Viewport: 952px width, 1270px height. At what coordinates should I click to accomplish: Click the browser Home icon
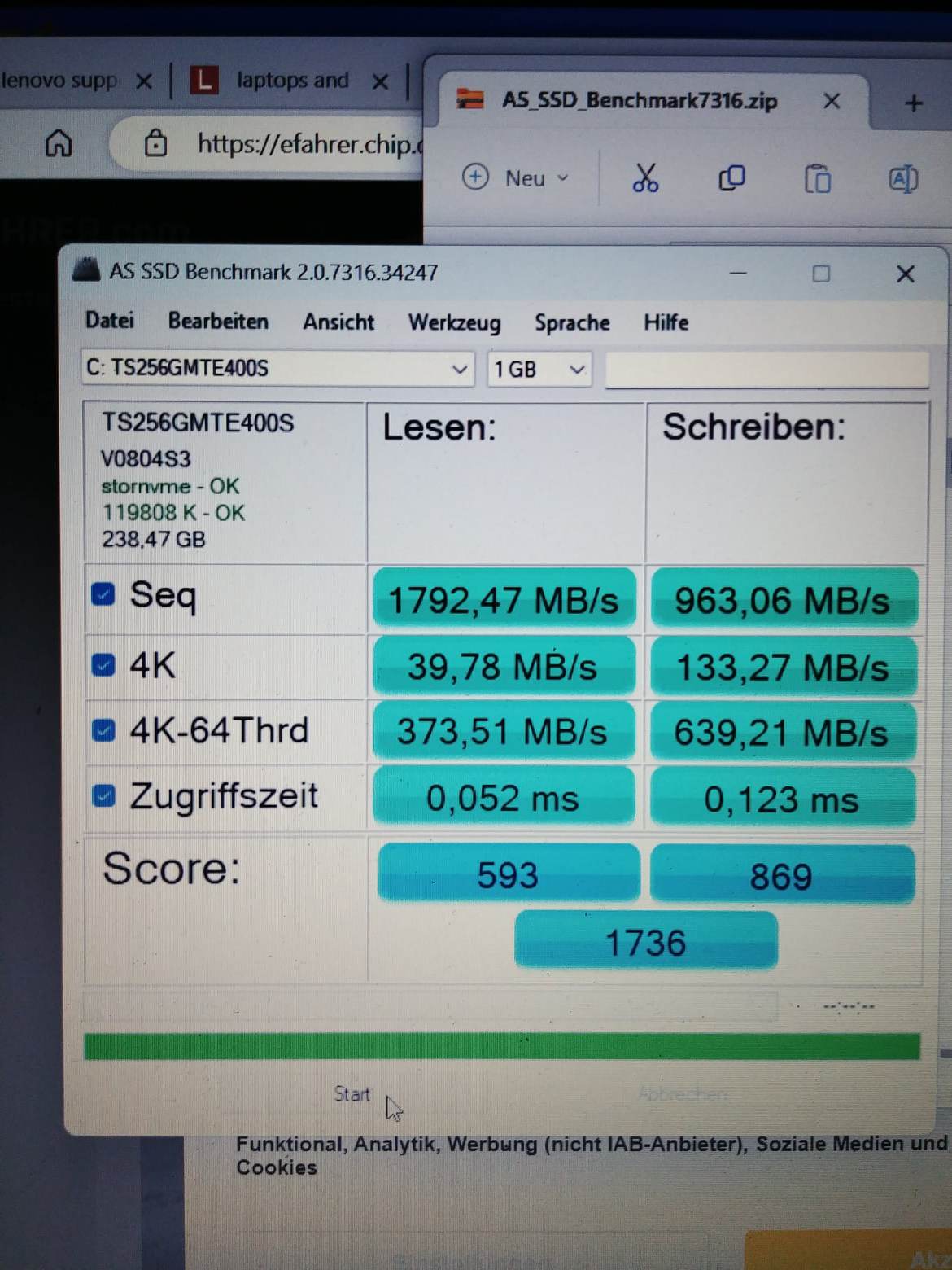(x=59, y=143)
